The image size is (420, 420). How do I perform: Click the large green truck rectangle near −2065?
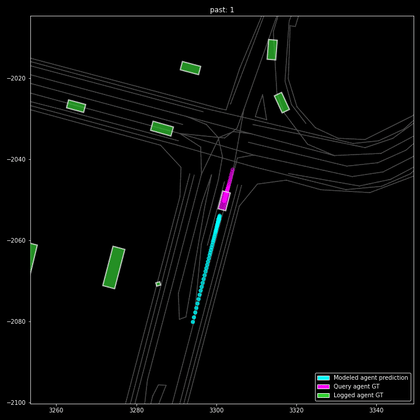(114, 267)
